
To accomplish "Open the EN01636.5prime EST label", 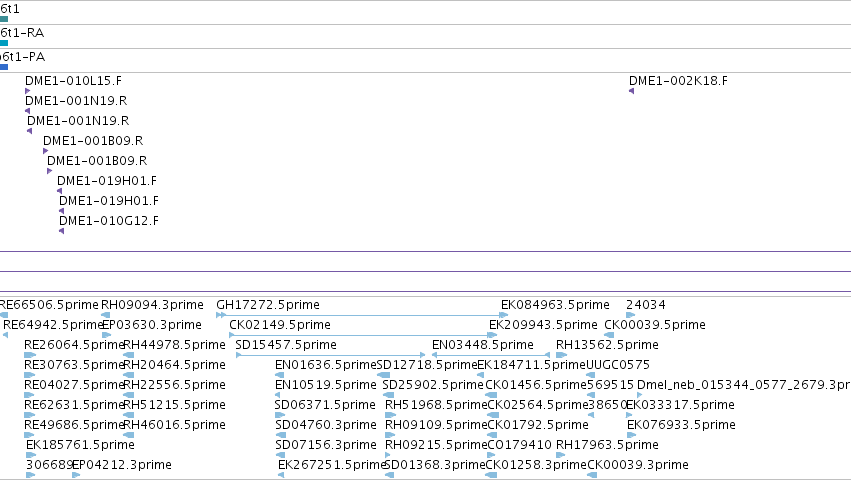I will (x=326, y=365).
